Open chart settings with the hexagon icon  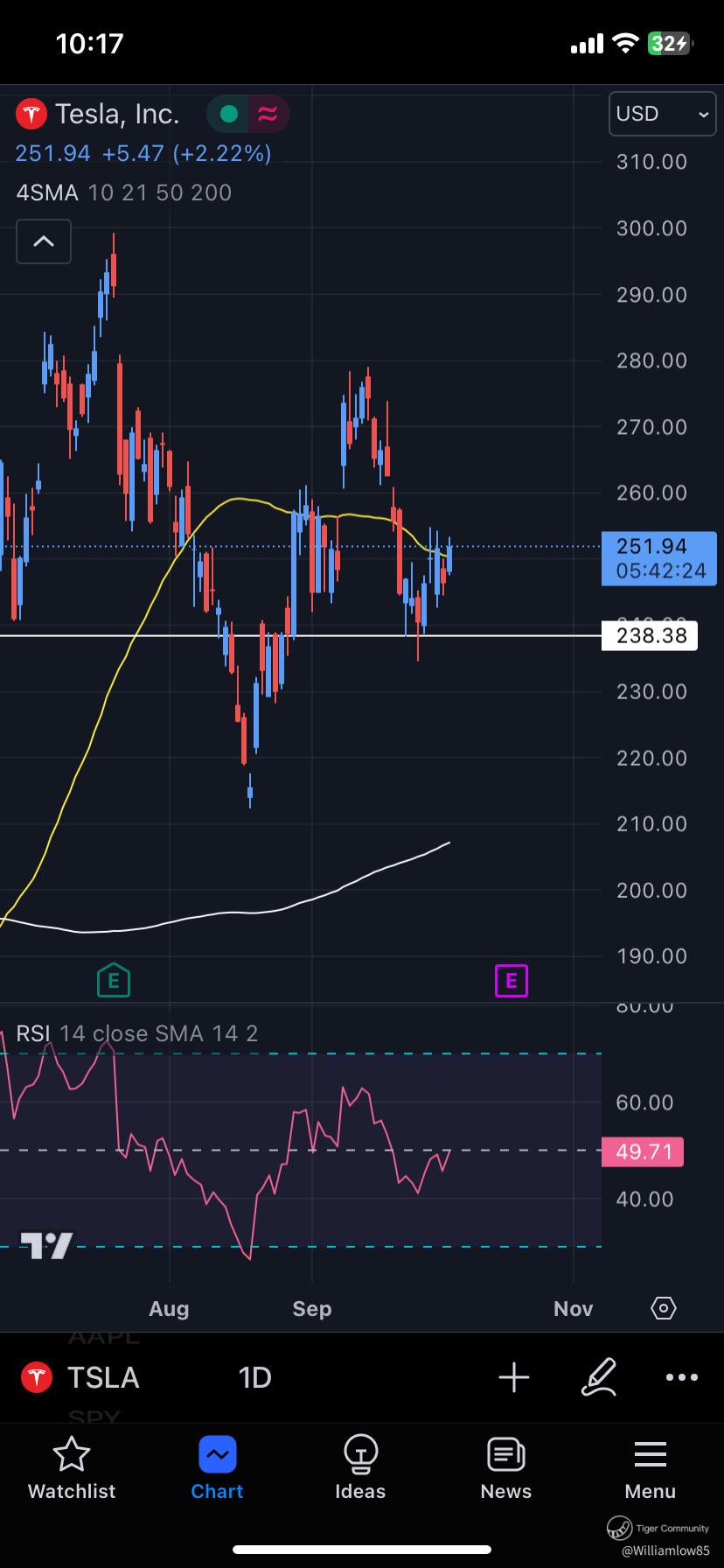pos(664,1308)
